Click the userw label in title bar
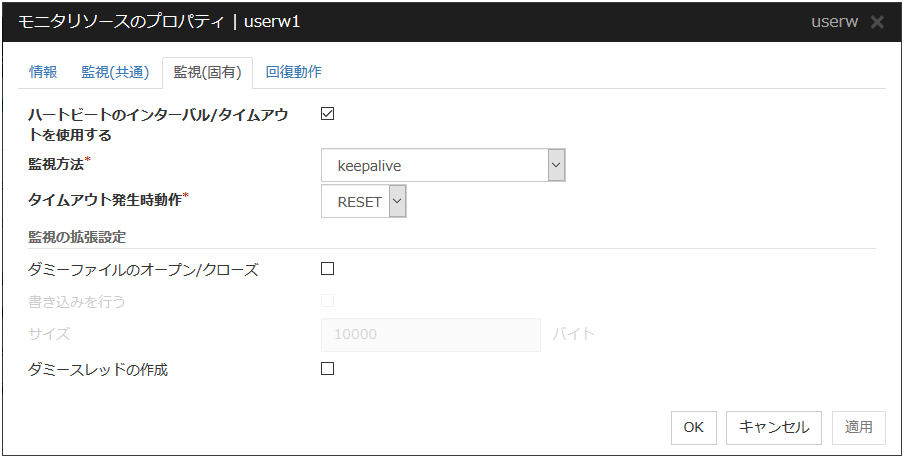904x458 pixels. pos(834,22)
